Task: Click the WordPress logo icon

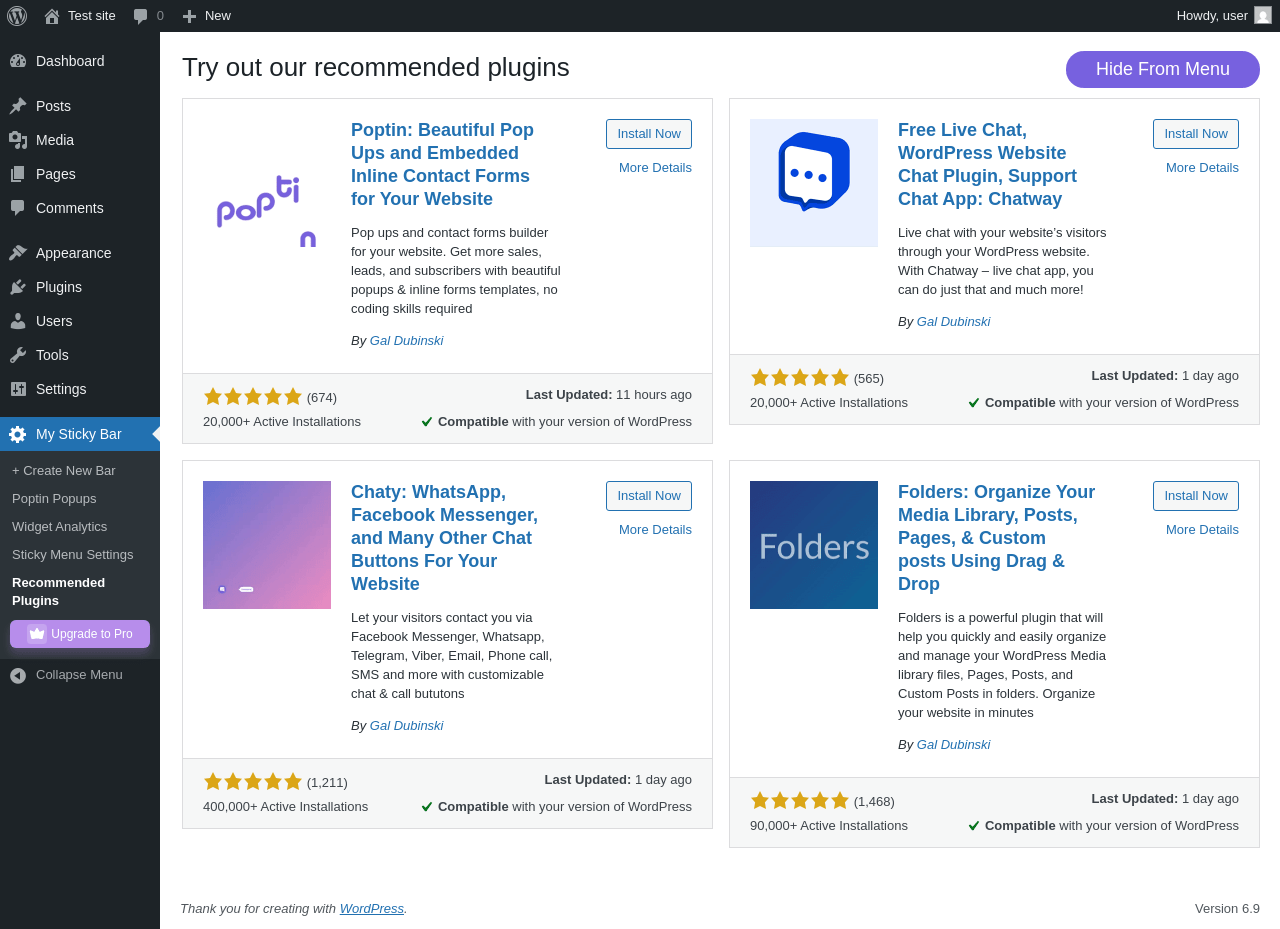Action: (17, 16)
